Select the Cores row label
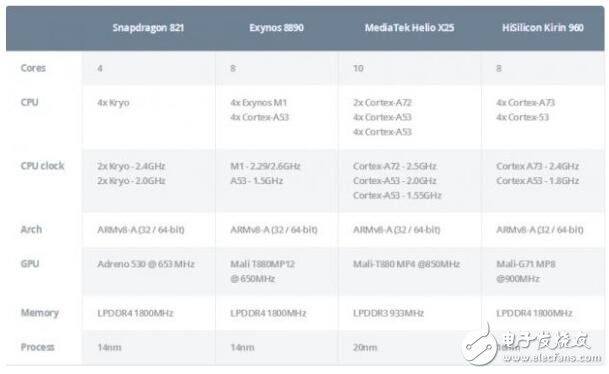Image resolution: width=609 pixels, height=374 pixels. (x=33, y=68)
